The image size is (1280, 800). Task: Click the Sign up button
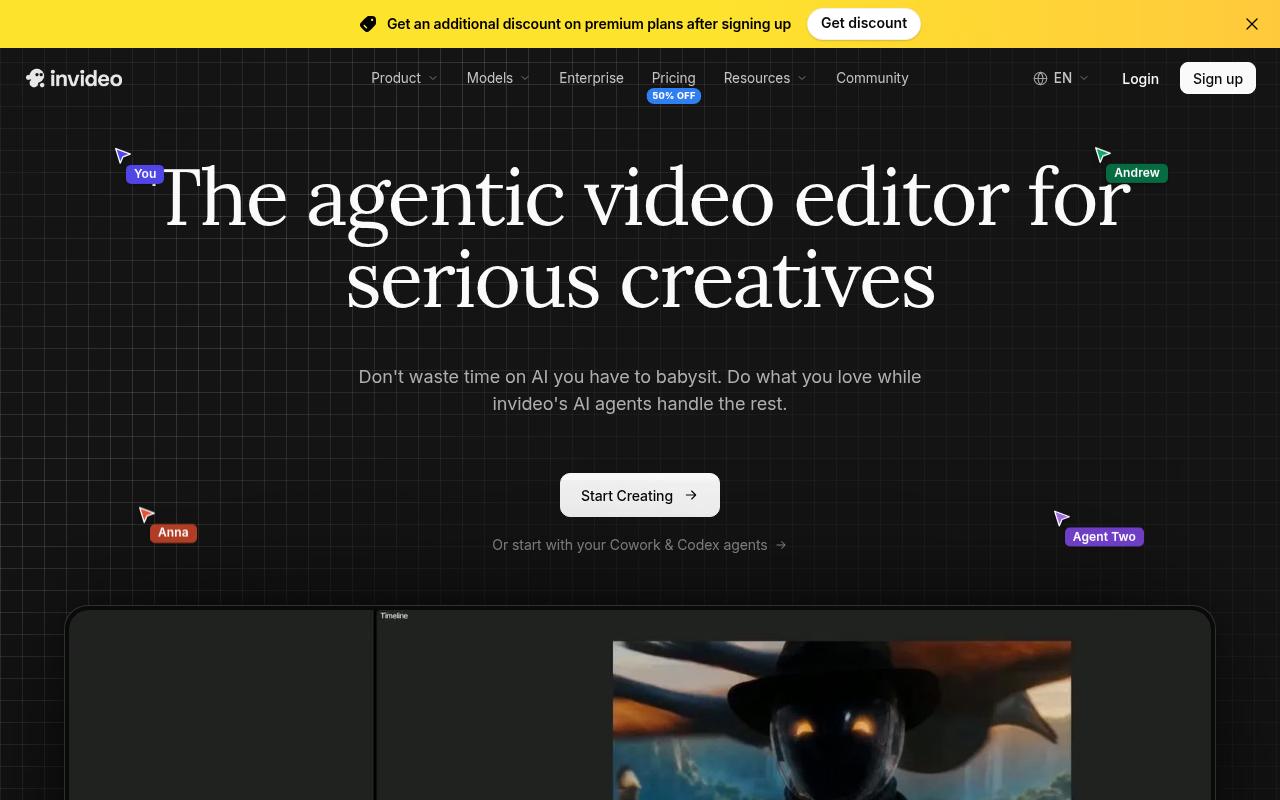[x=1218, y=78]
